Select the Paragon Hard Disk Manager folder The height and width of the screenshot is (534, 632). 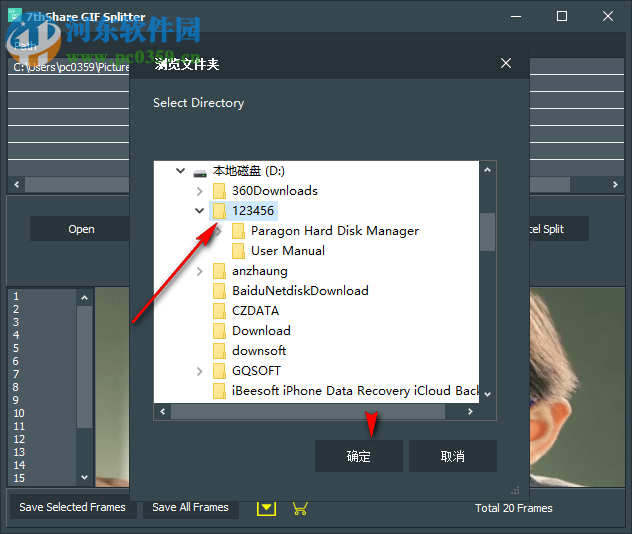click(x=335, y=231)
